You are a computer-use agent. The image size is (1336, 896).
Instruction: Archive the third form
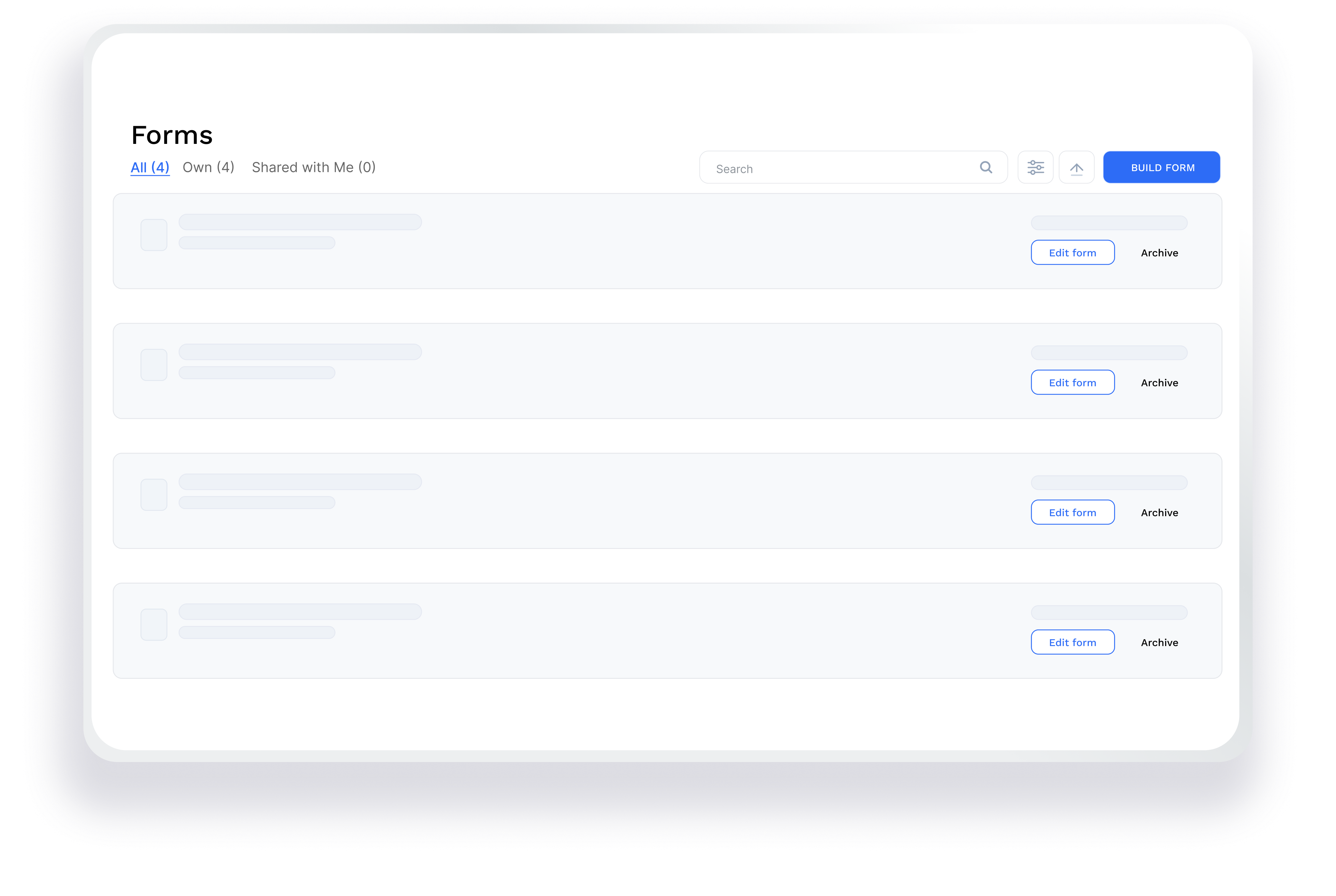1159,512
